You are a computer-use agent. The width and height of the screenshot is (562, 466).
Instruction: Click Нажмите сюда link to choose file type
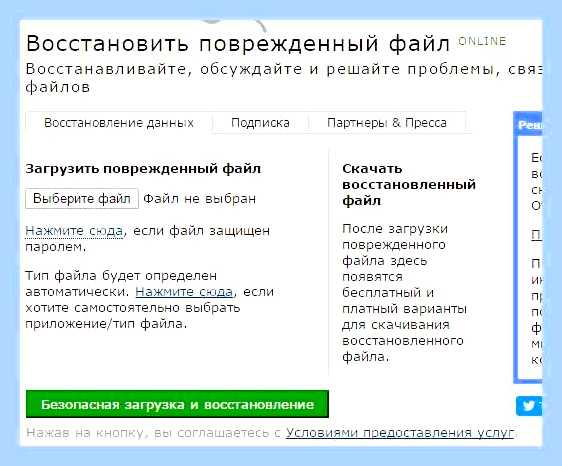point(184,292)
